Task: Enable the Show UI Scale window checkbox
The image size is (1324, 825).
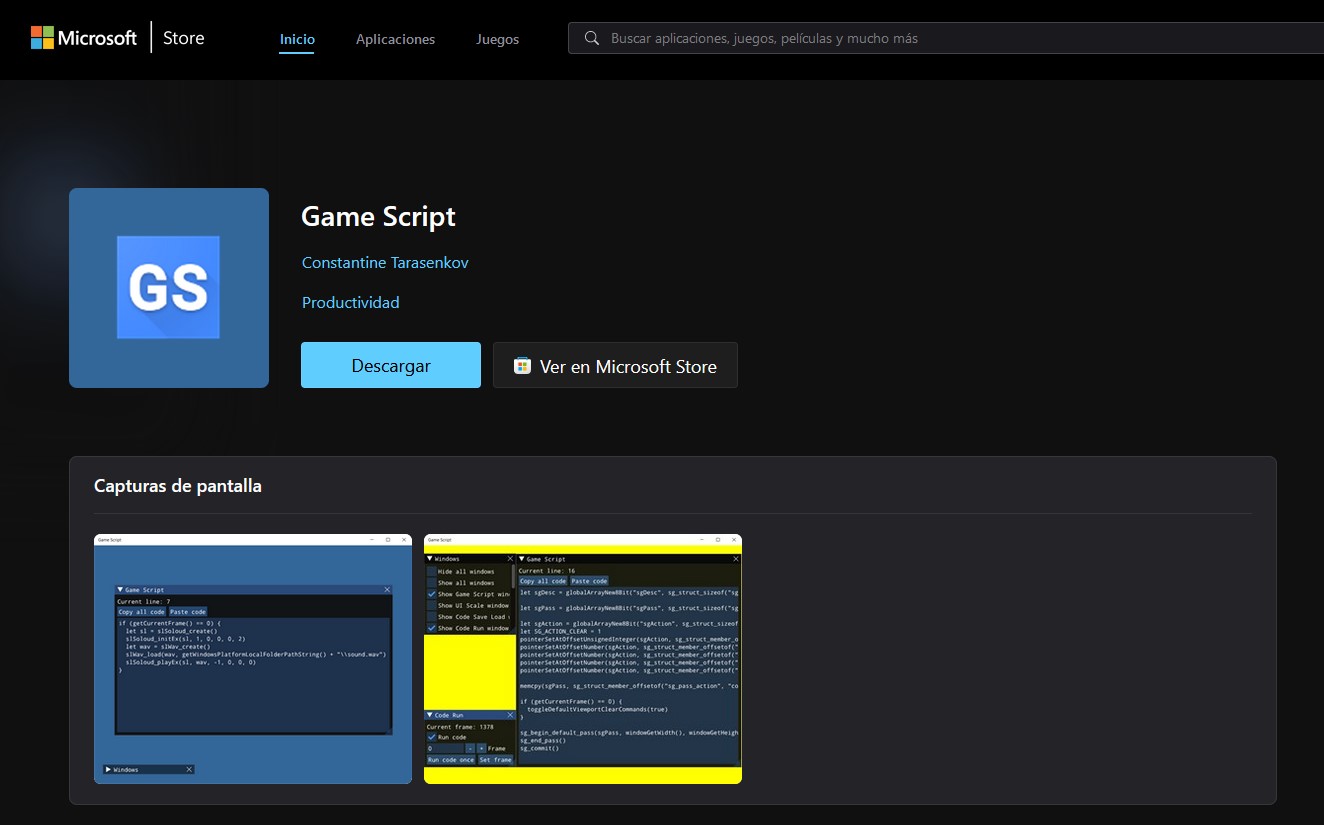Action: (432, 605)
